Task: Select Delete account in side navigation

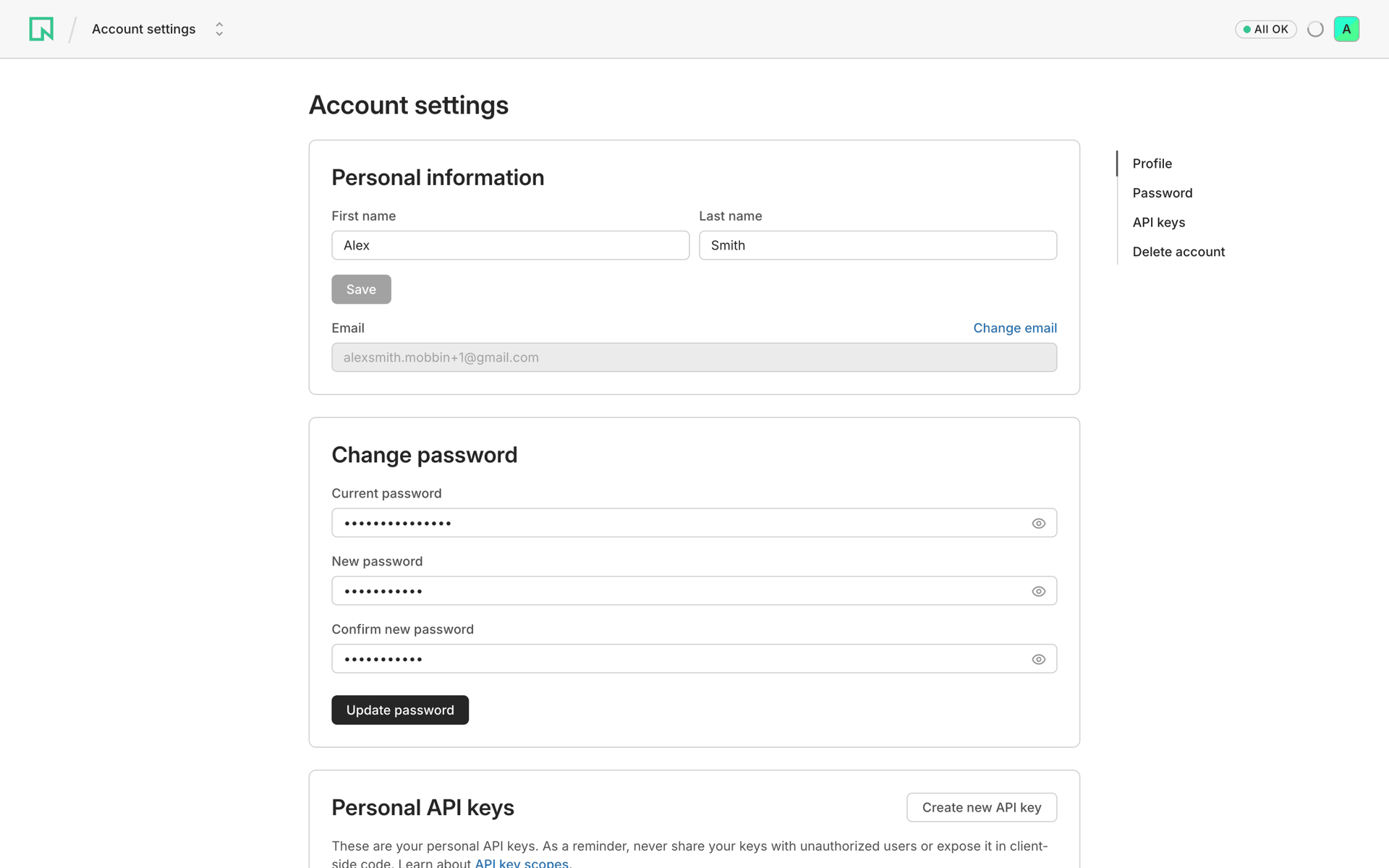Action: coord(1178,252)
